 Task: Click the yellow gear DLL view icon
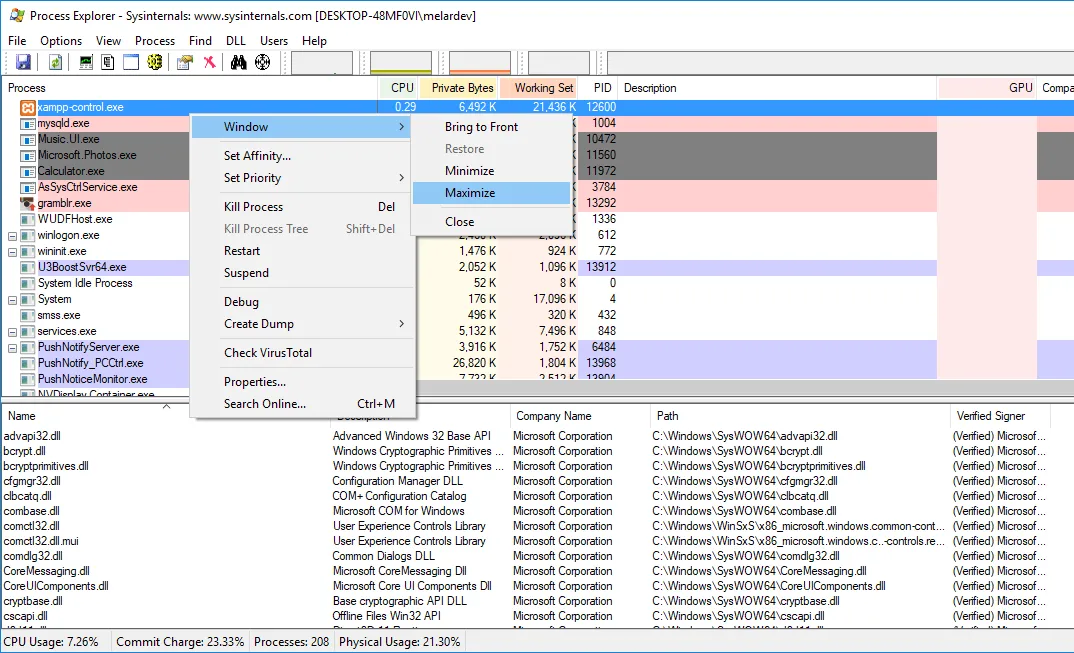155,62
